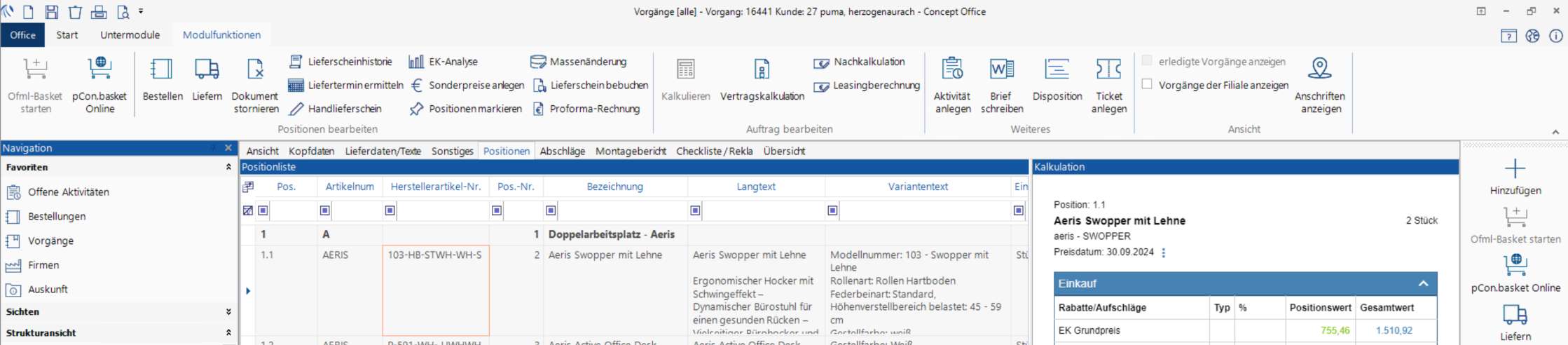
Task: Open Leasingberechnung
Action: coord(867,85)
